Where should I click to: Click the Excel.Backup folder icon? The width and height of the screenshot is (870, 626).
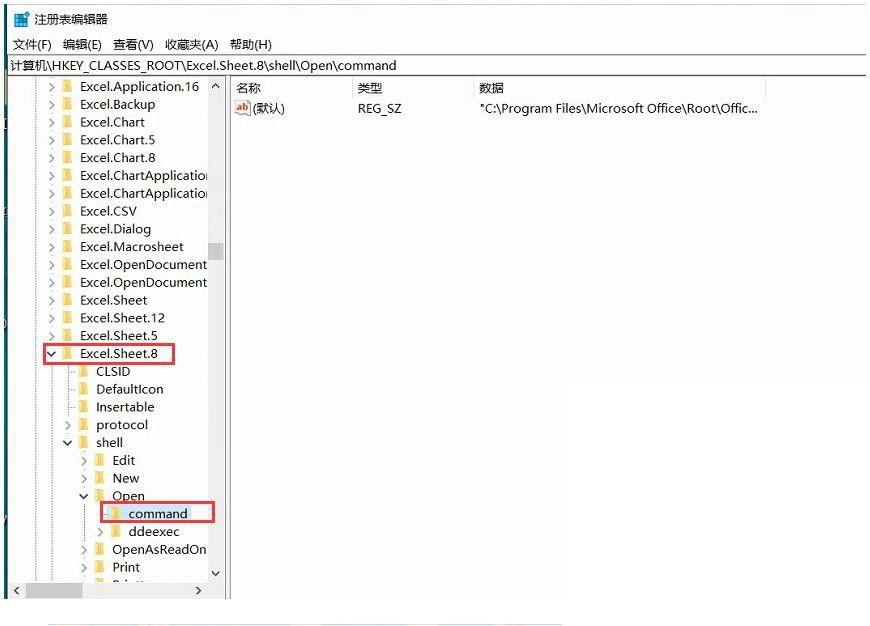[x=68, y=104]
